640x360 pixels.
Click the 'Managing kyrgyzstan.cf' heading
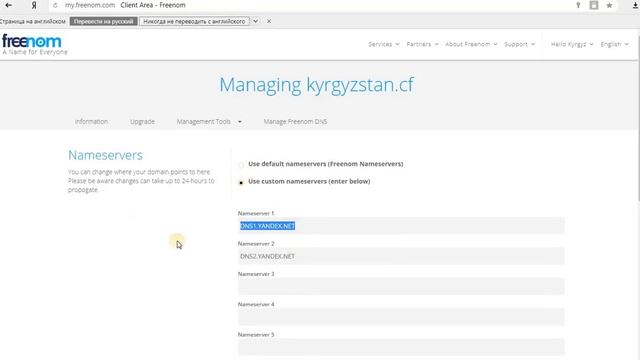tap(316, 85)
